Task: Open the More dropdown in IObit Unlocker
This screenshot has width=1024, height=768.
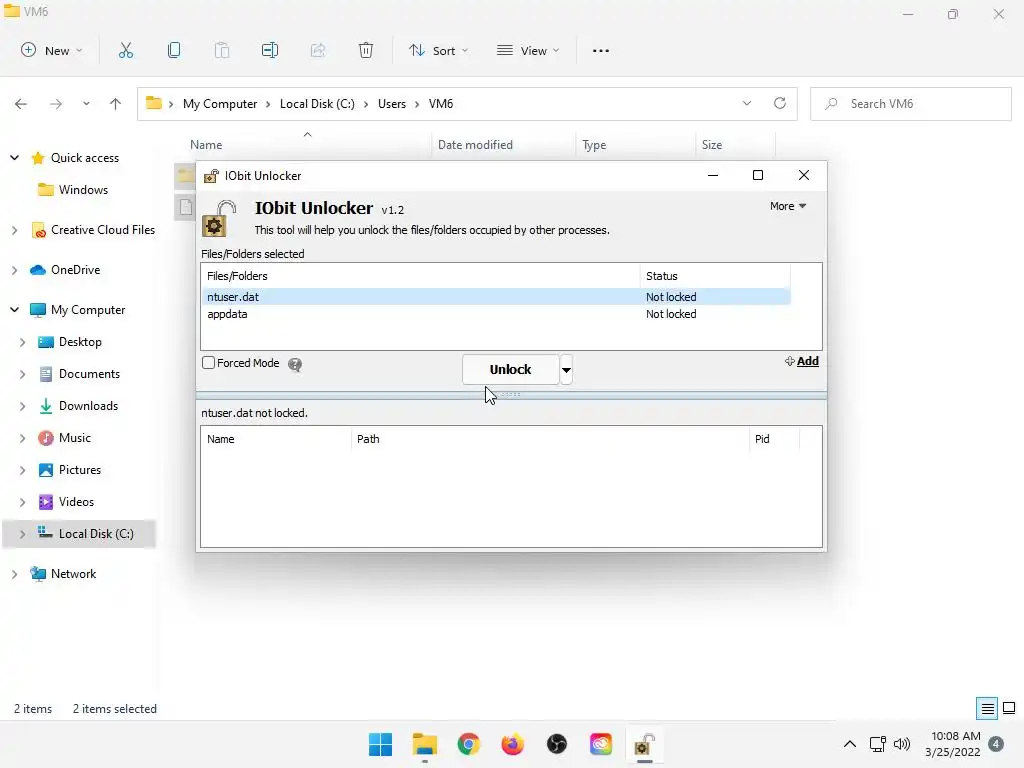Action: (788, 206)
